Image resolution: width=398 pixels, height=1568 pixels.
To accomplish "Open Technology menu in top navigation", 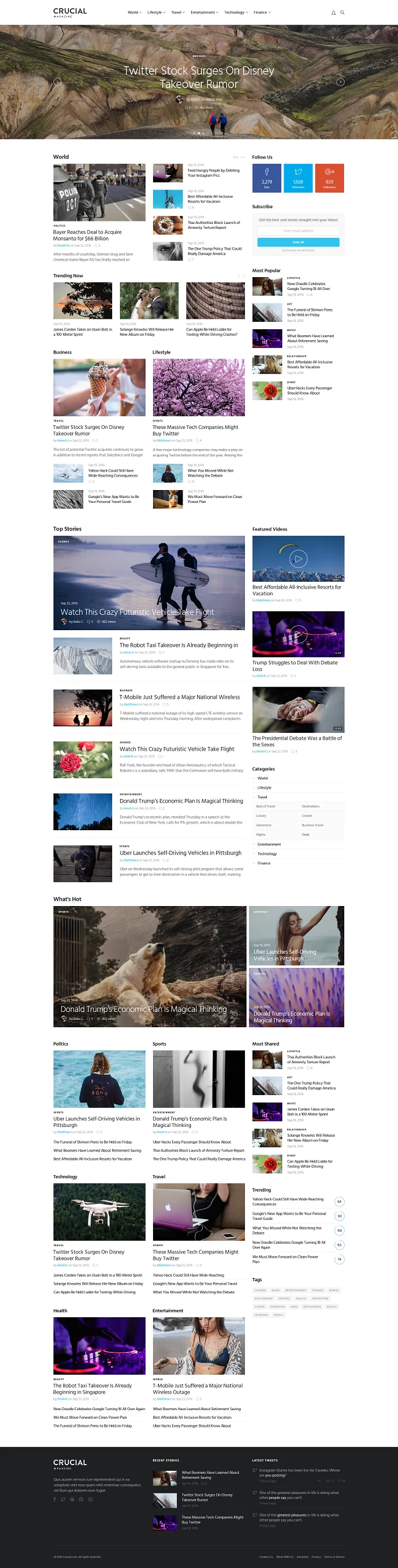I will pyautogui.click(x=236, y=12).
